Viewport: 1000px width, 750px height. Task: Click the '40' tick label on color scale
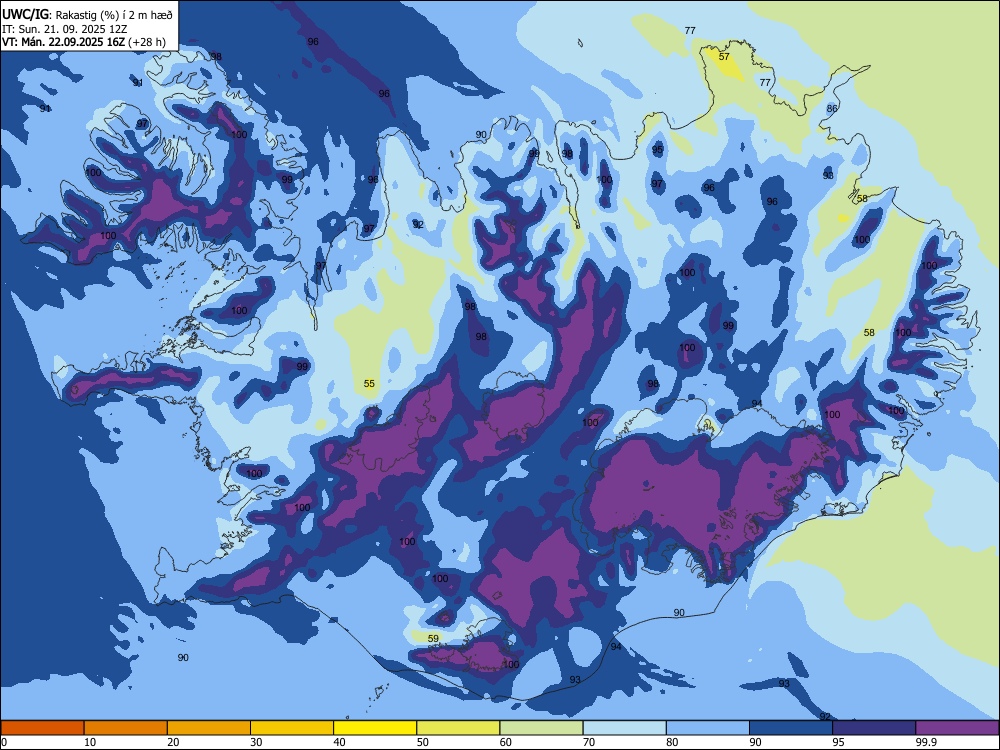[339, 742]
